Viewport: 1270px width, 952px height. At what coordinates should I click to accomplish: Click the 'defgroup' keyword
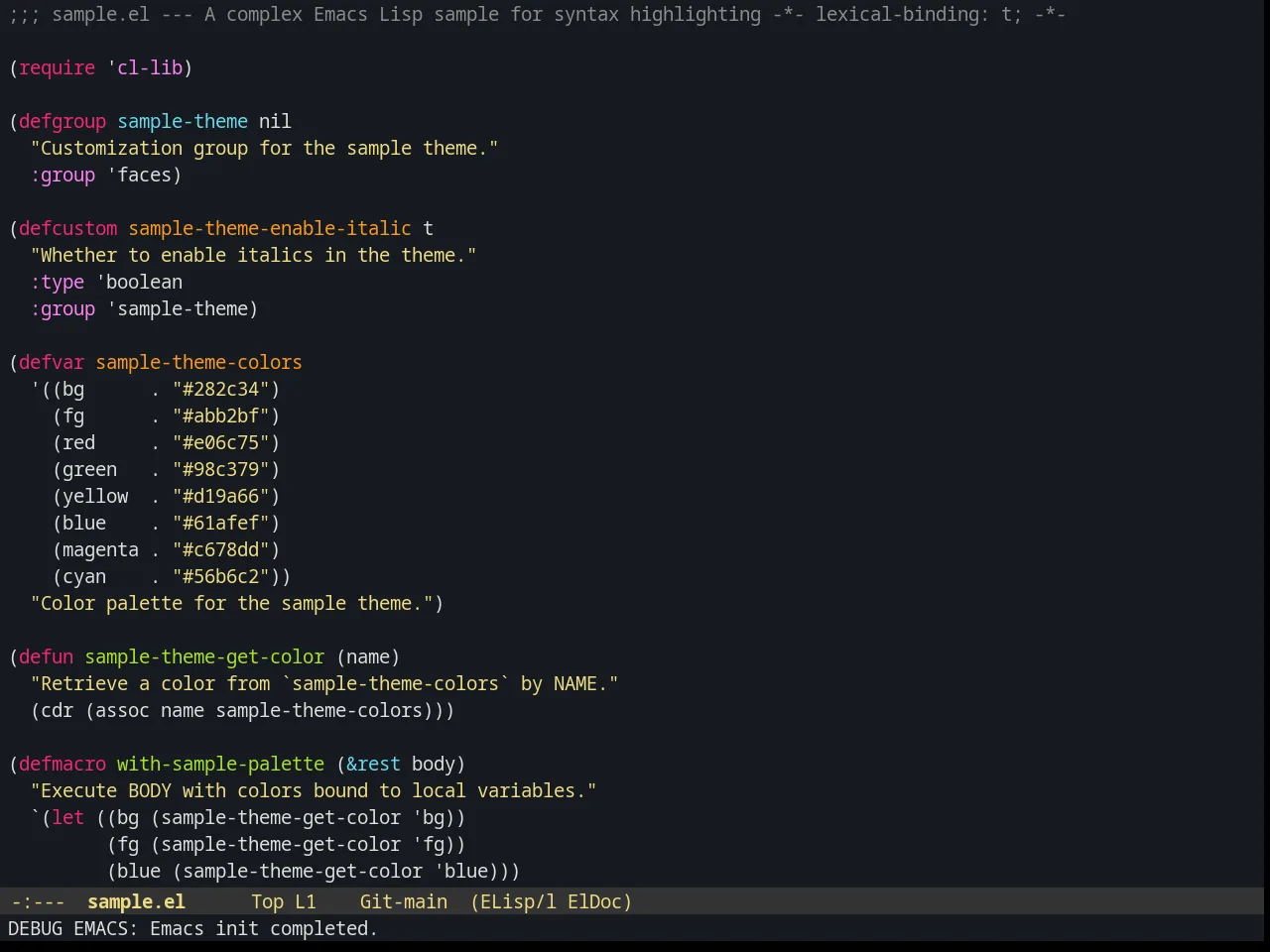[x=63, y=121]
